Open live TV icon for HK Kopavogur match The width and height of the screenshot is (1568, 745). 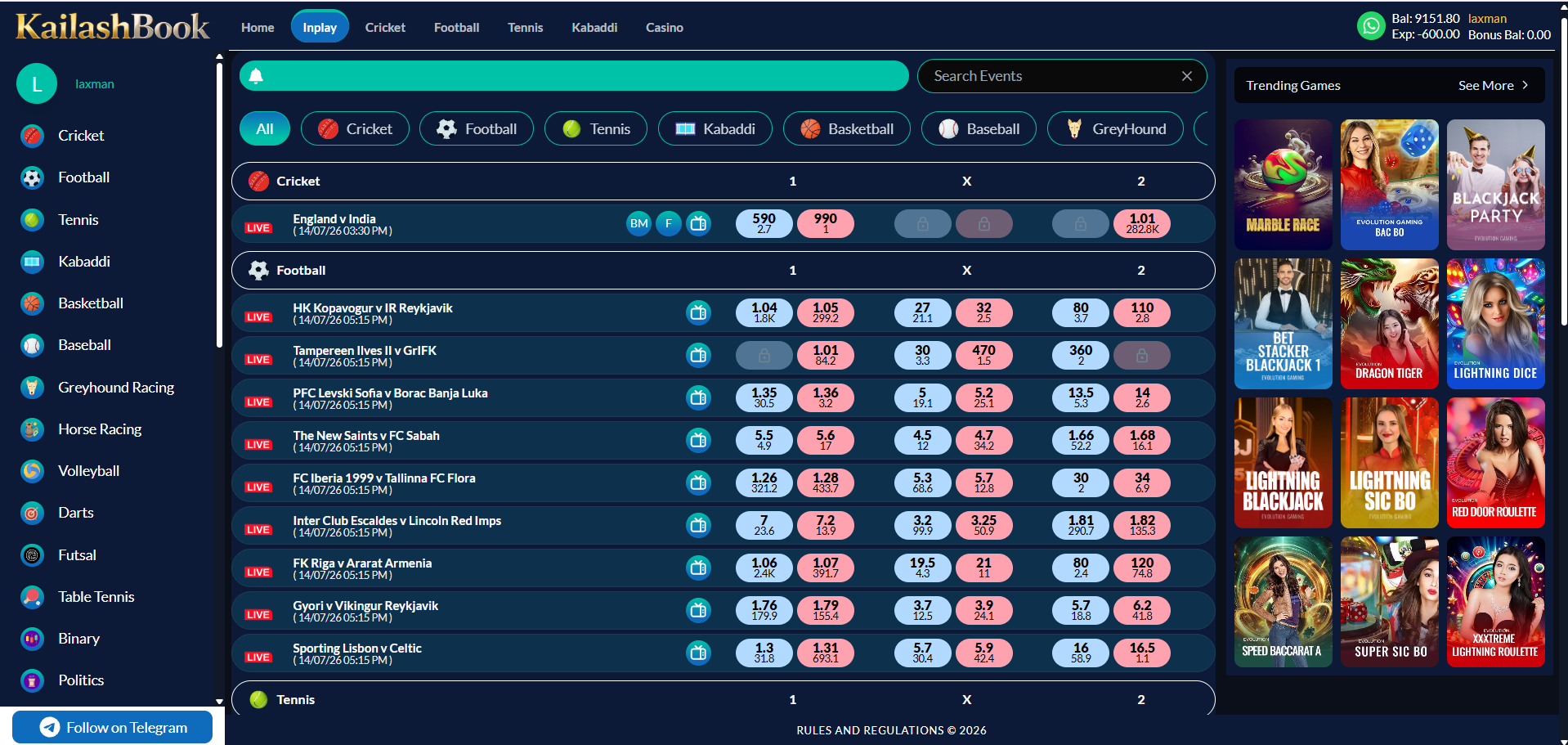(698, 312)
